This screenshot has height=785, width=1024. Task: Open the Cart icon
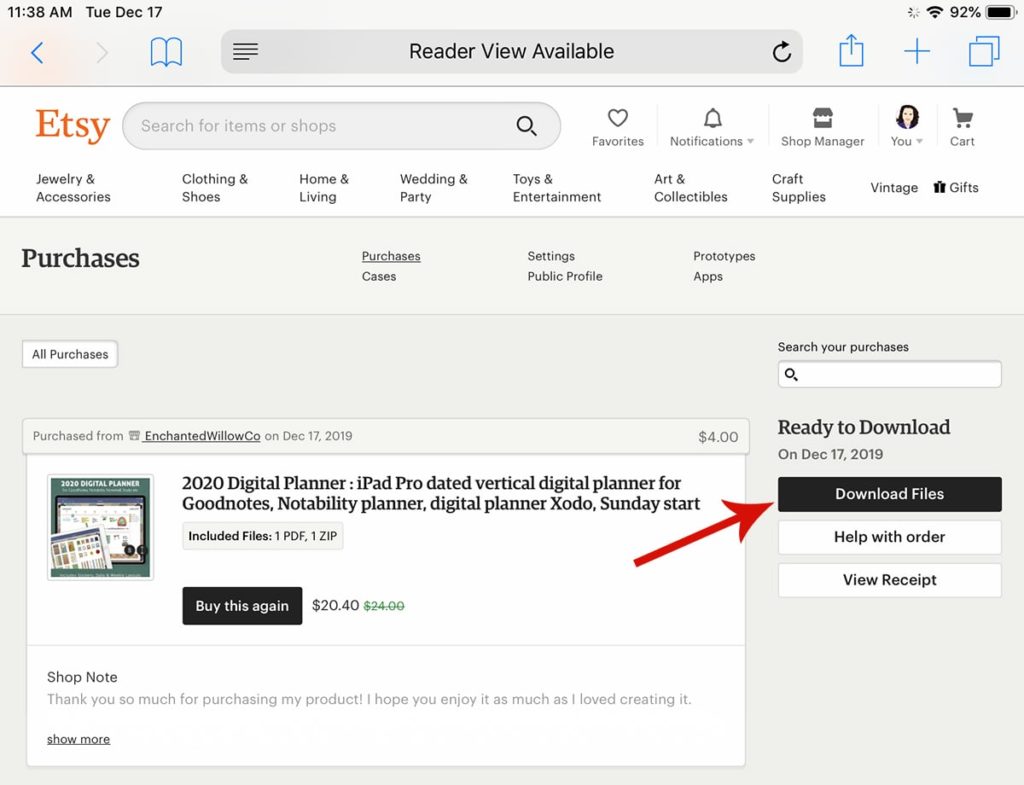(962, 127)
